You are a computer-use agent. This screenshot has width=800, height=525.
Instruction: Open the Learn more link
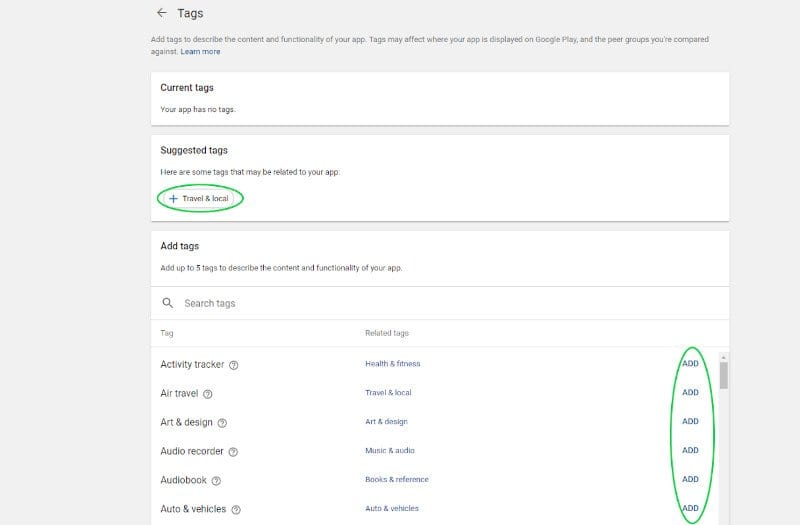[200, 52]
